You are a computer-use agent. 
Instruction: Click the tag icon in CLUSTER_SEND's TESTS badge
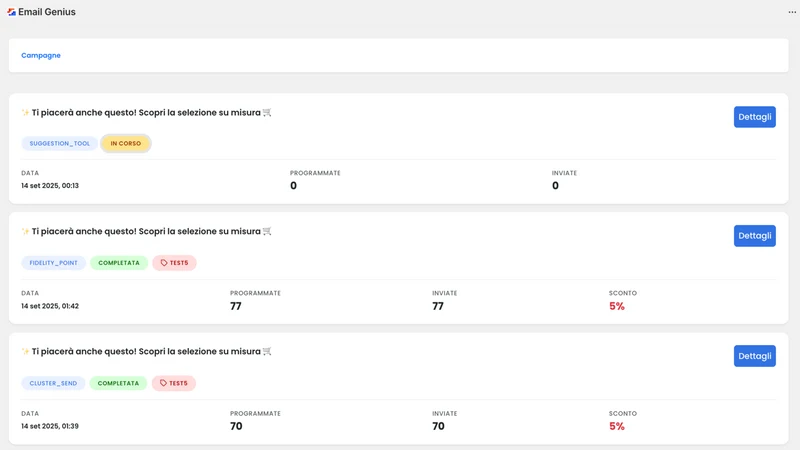163,383
